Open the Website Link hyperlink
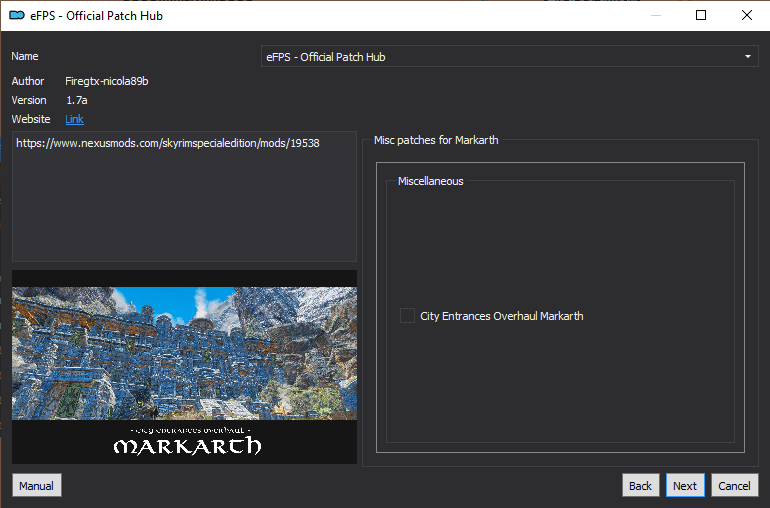 point(74,119)
